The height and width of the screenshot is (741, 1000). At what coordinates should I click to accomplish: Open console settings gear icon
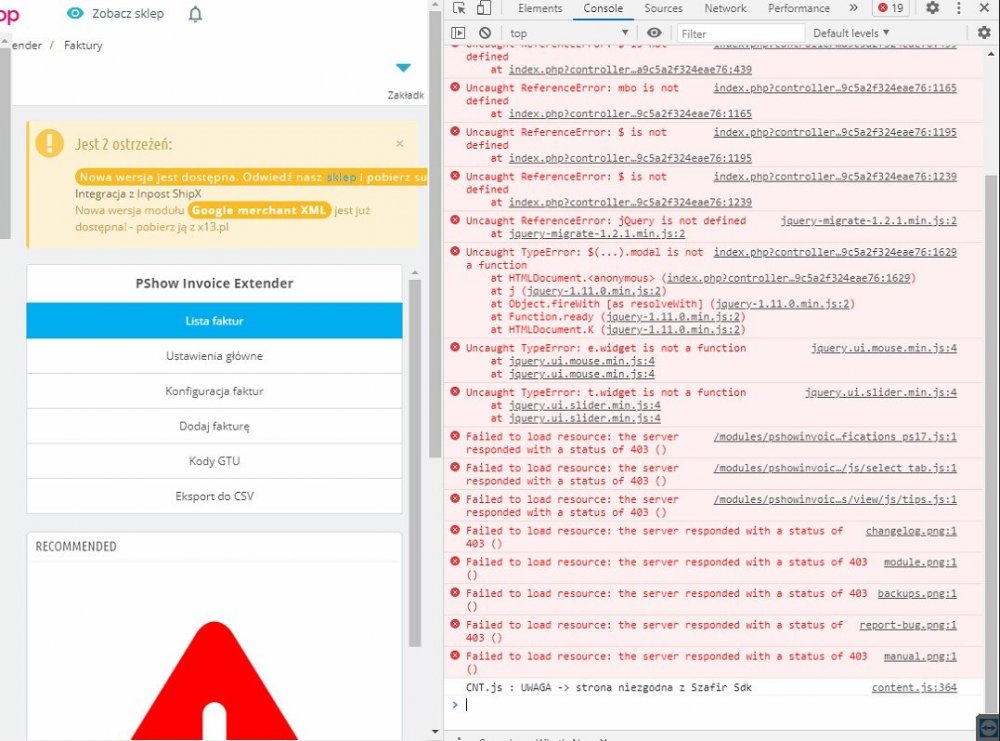click(984, 33)
